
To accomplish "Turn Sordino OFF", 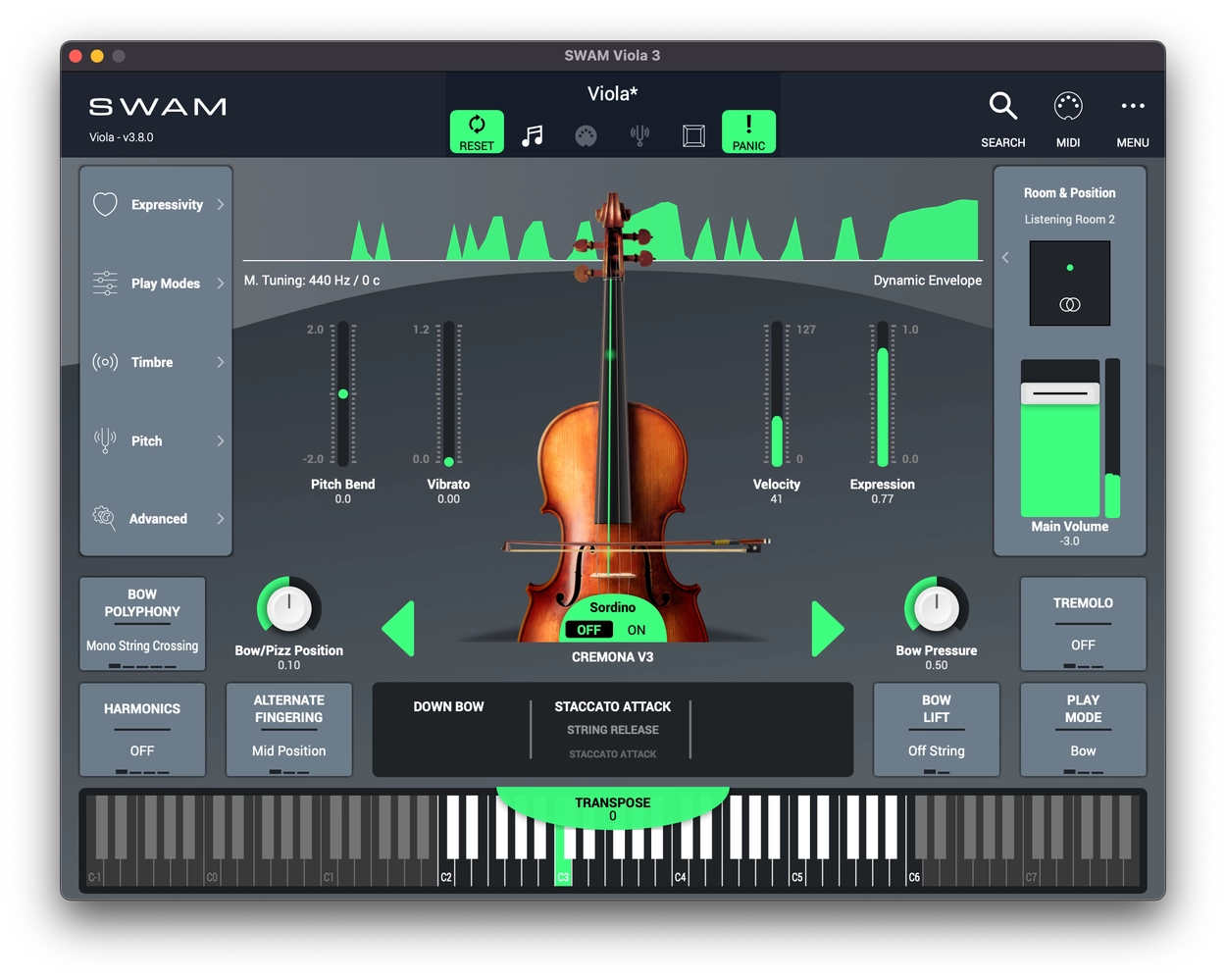I will tap(589, 630).
